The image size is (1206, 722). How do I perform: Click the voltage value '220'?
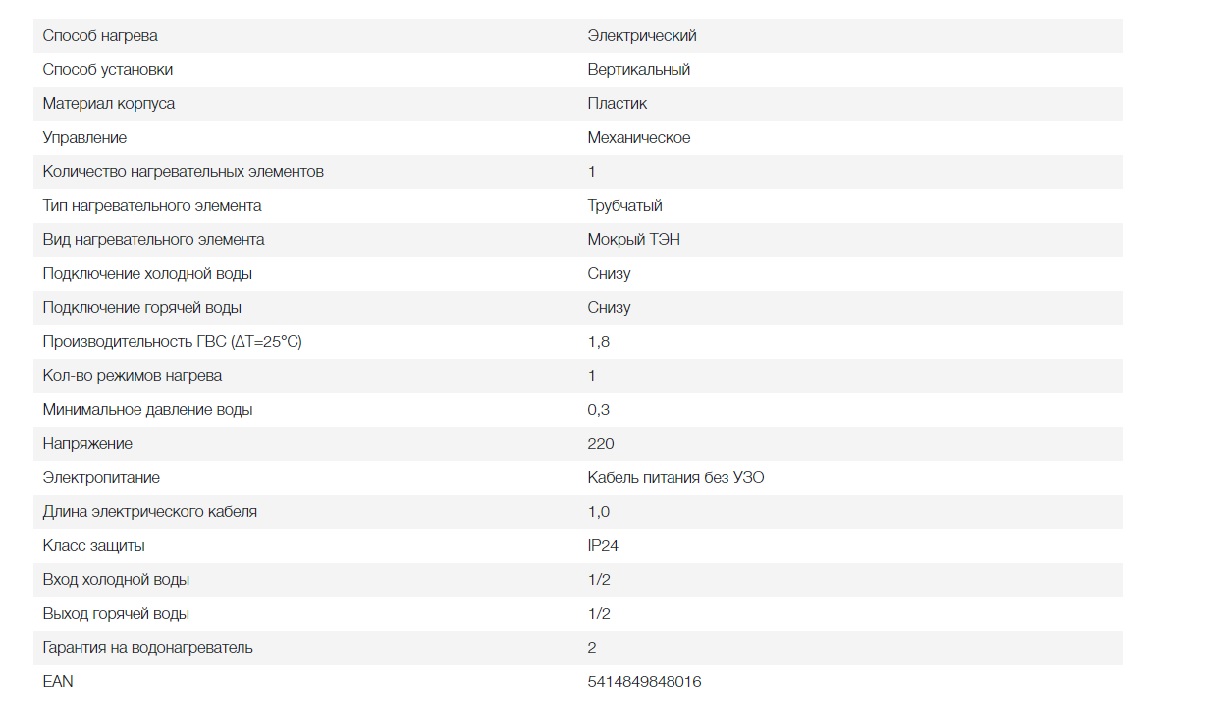click(x=601, y=444)
